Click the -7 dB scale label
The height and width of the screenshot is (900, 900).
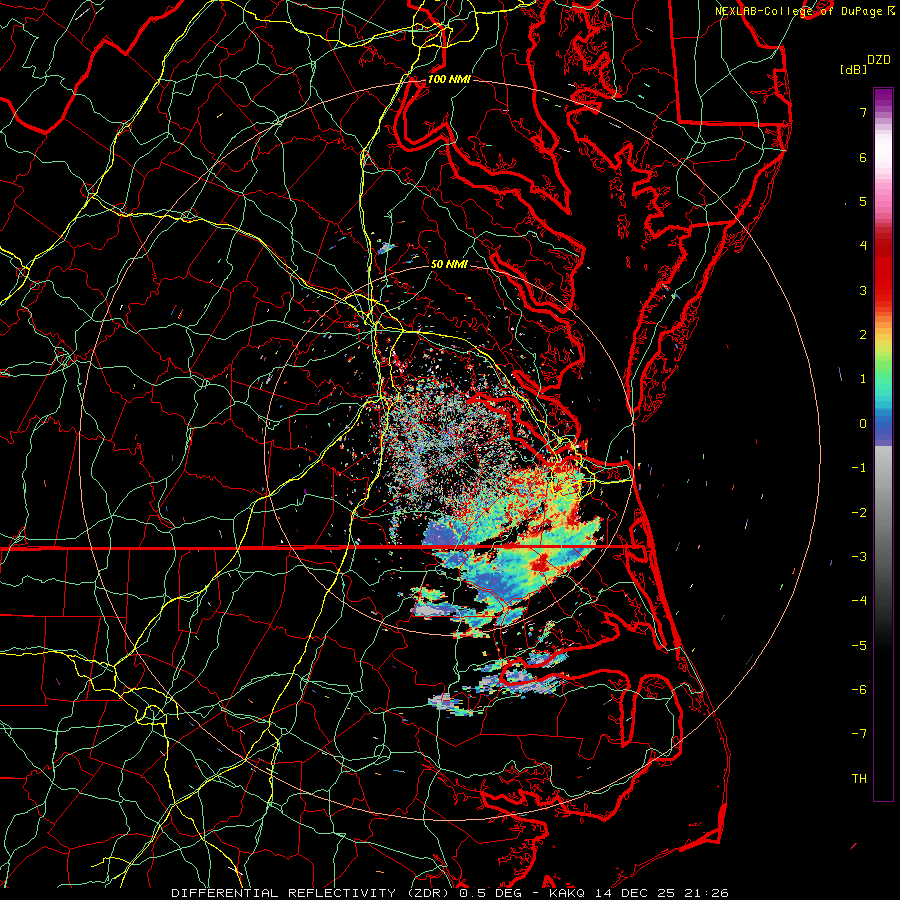[859, 734]
